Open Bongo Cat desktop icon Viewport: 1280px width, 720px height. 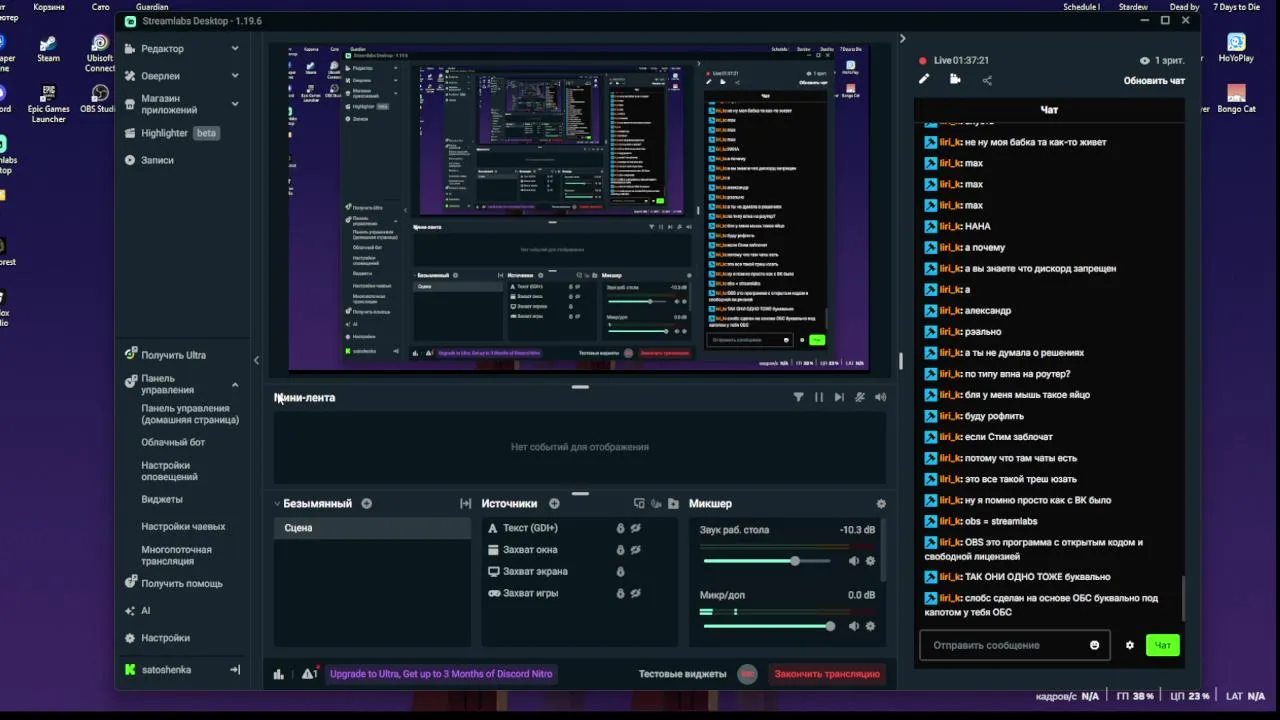point(1236,98)
